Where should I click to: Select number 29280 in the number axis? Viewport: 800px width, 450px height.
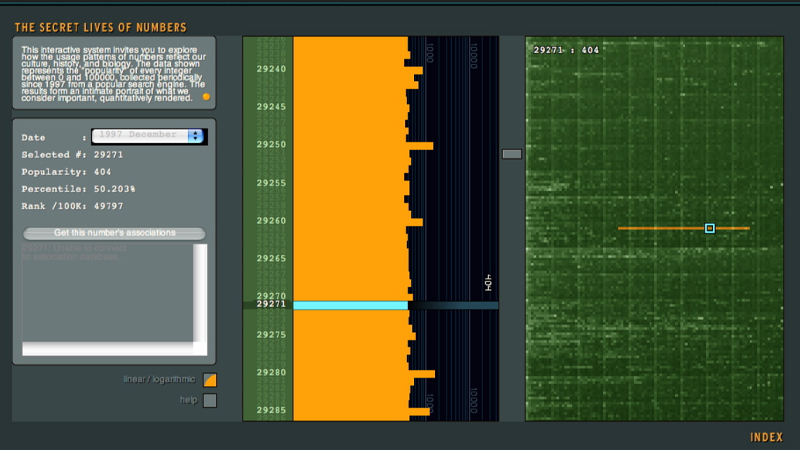[271, 372]
